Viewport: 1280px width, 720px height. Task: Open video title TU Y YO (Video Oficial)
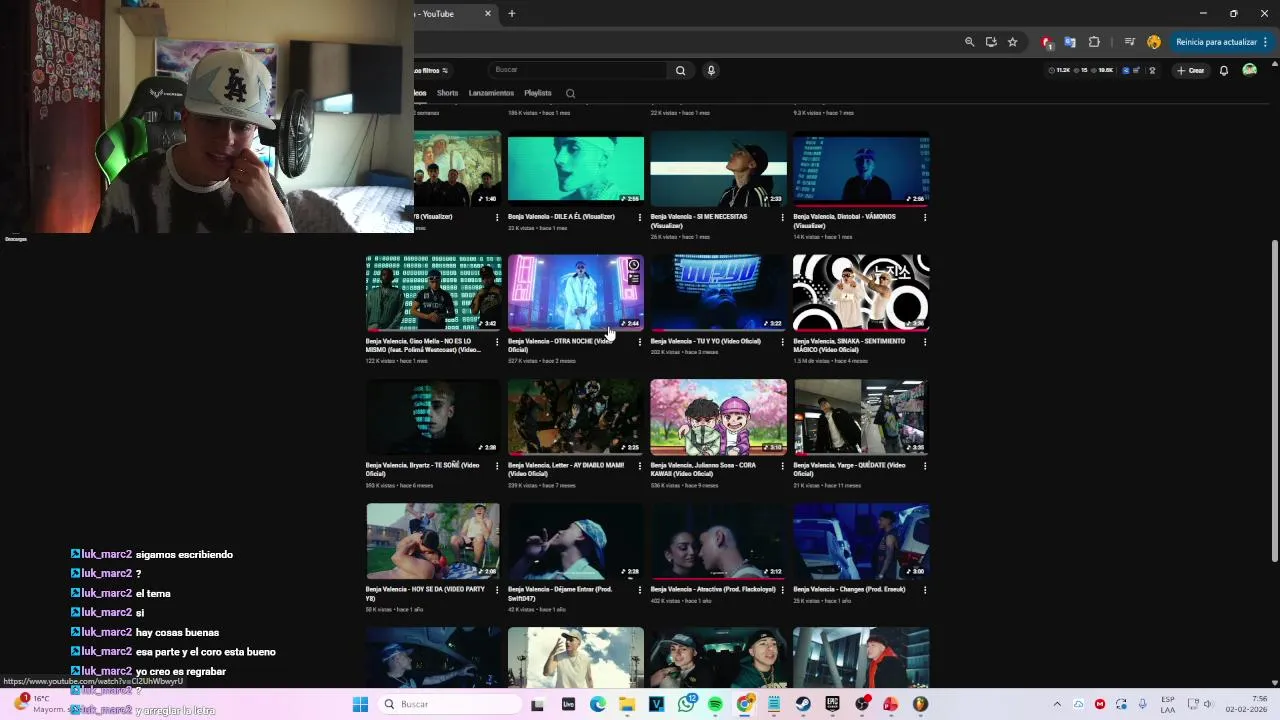point(706,341)
